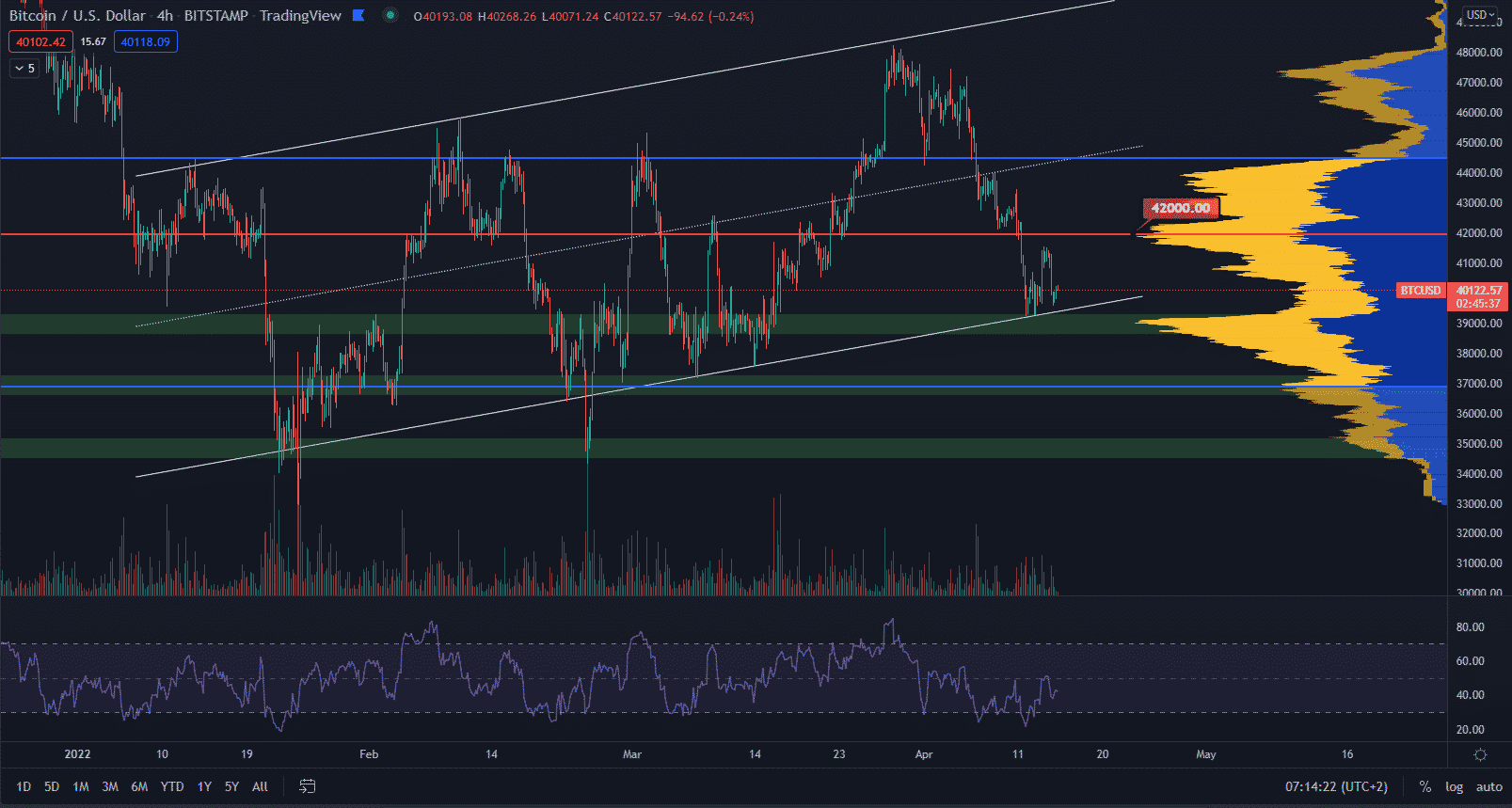Click the red 40102.42 sell price box
Image resolution: width=1512 pixels, height=808 pixels.
coord(40,41)
